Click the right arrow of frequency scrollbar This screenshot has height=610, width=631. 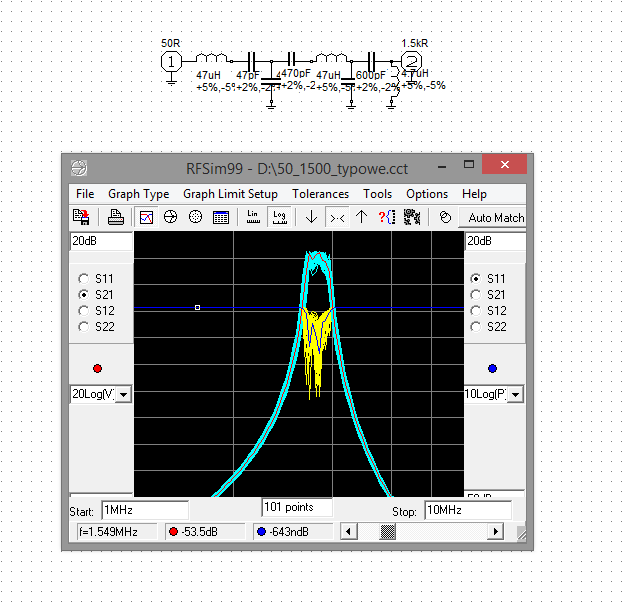click(494, 532)
